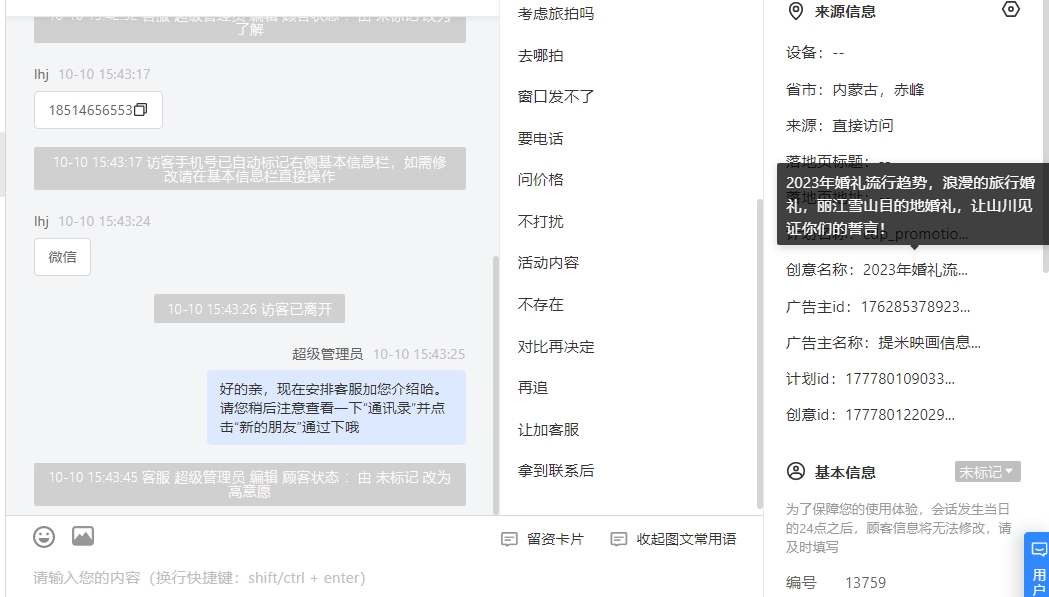
Task: Click the hexagon settings icon near 来源信息
Action: pos(1010,9)
